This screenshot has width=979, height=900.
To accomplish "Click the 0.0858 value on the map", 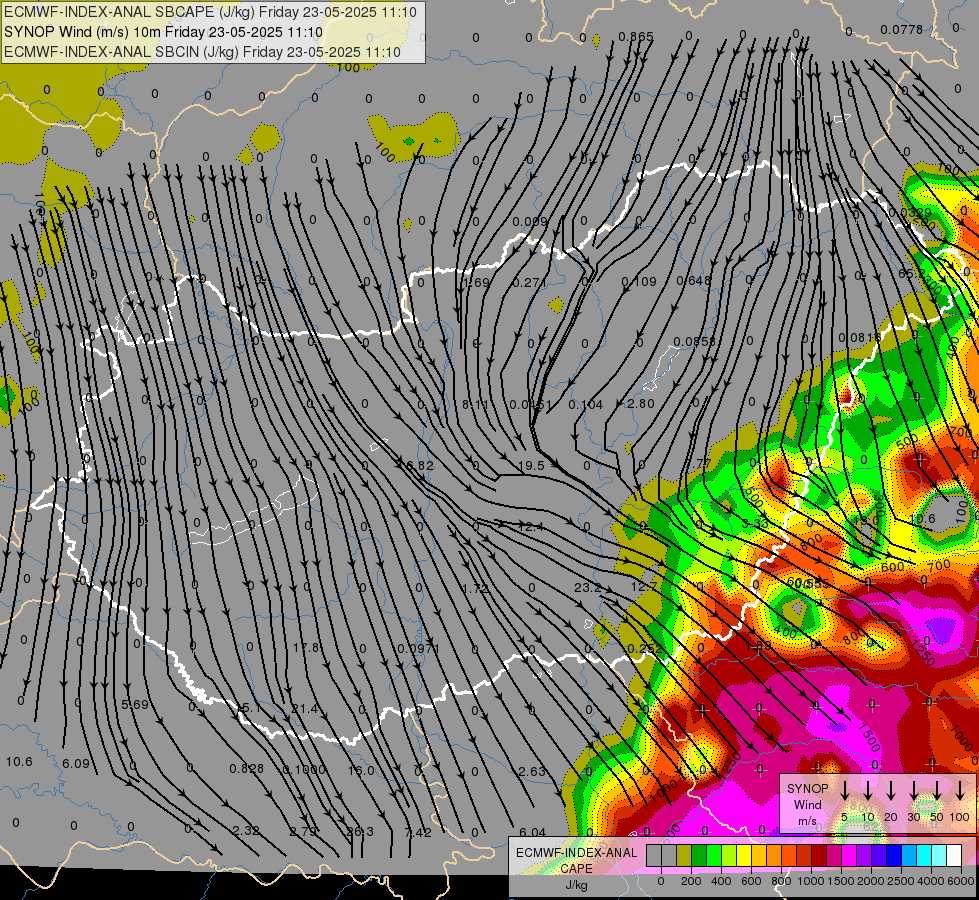I will 695,341.
